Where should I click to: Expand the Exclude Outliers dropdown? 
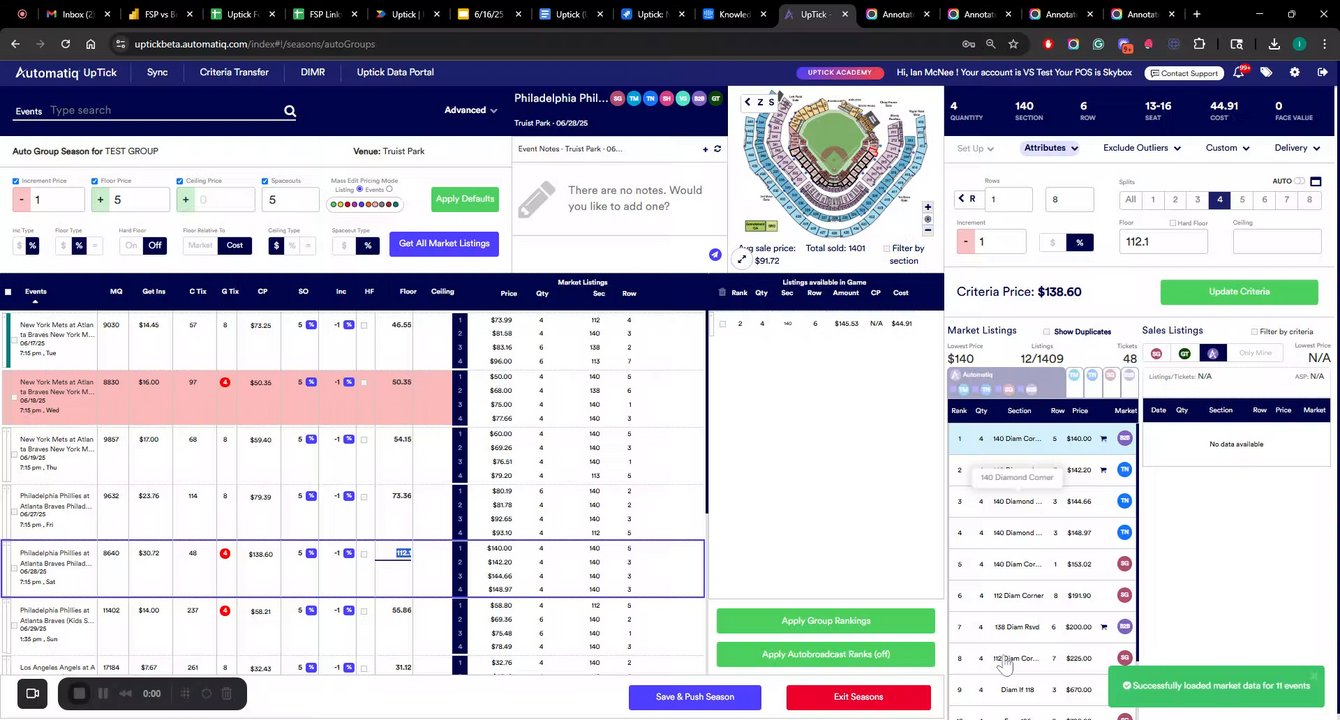coord(1142,148)
